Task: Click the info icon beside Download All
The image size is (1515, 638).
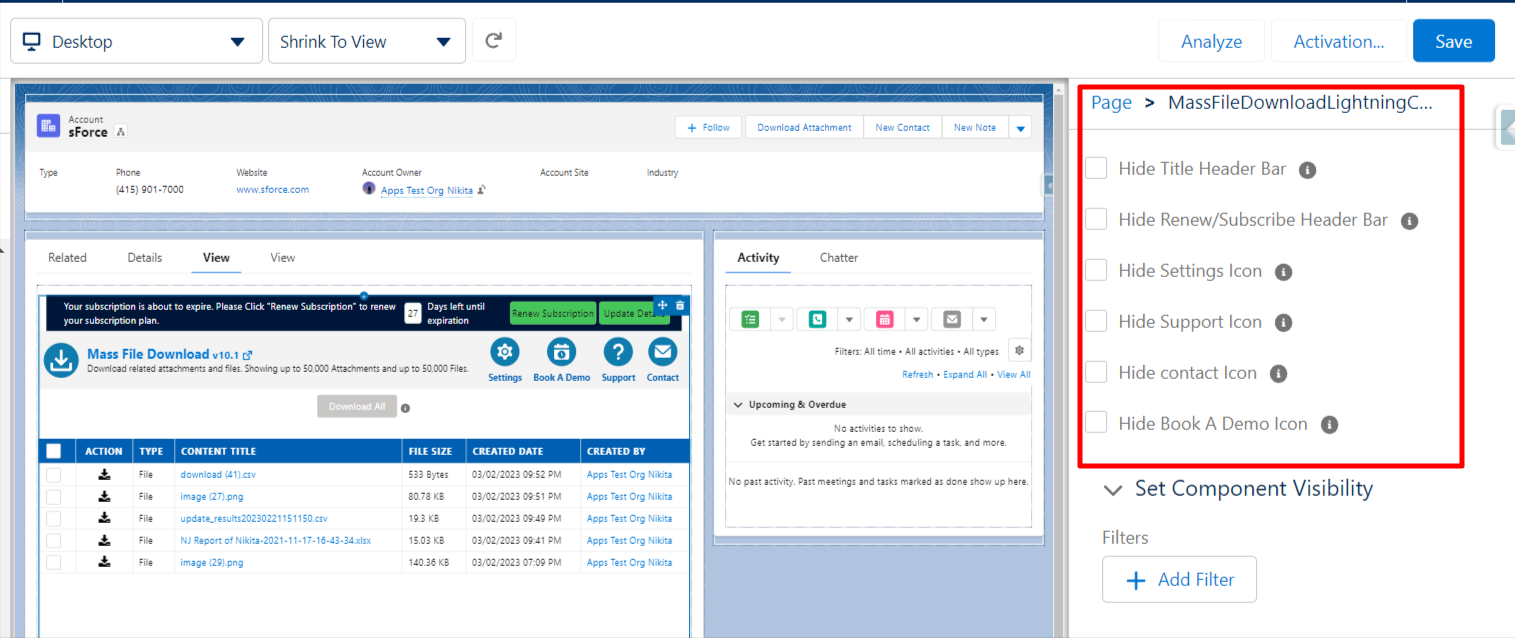Action: coord(405,408)
